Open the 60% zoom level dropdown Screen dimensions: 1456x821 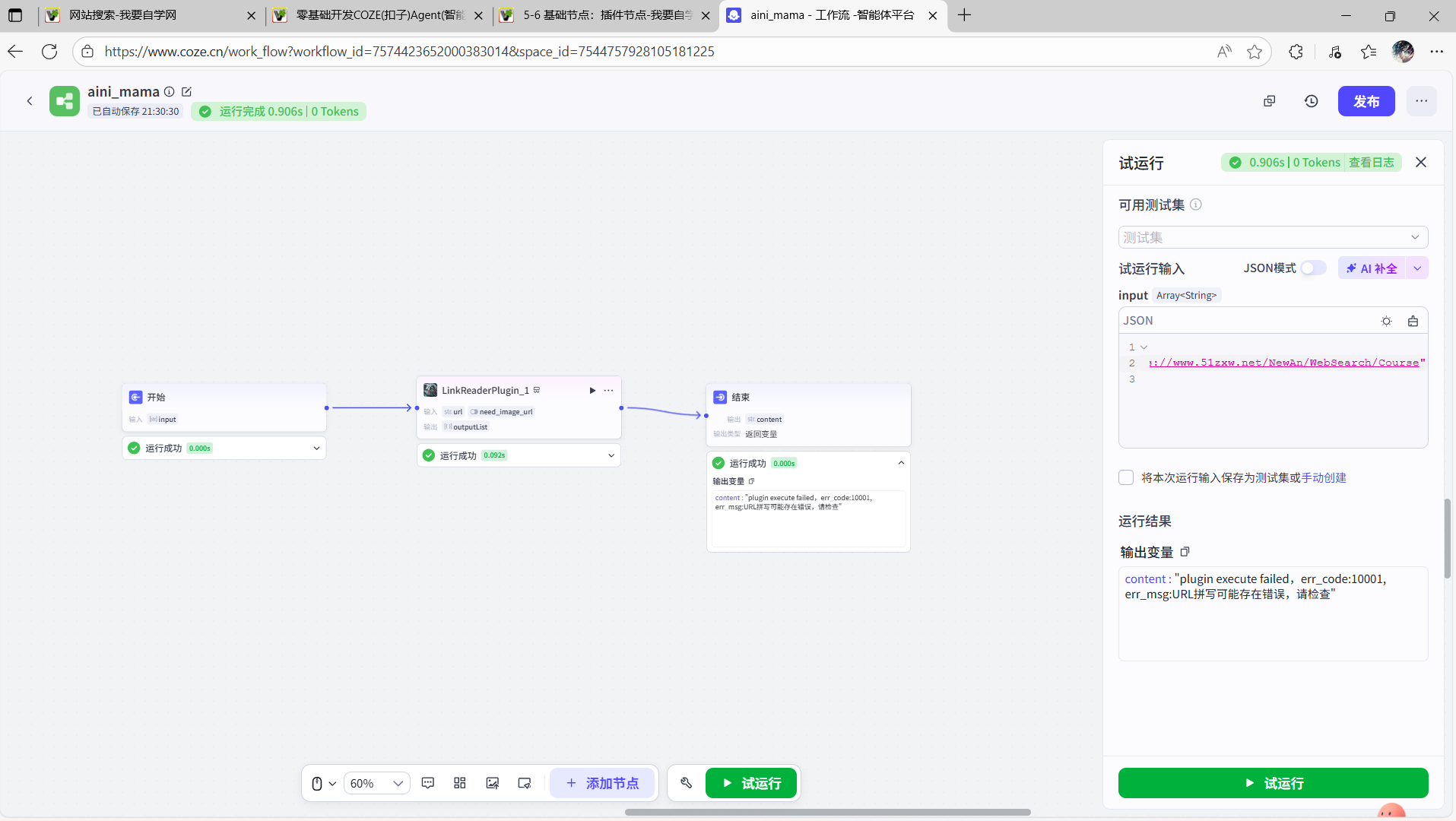tap(376, 783)
